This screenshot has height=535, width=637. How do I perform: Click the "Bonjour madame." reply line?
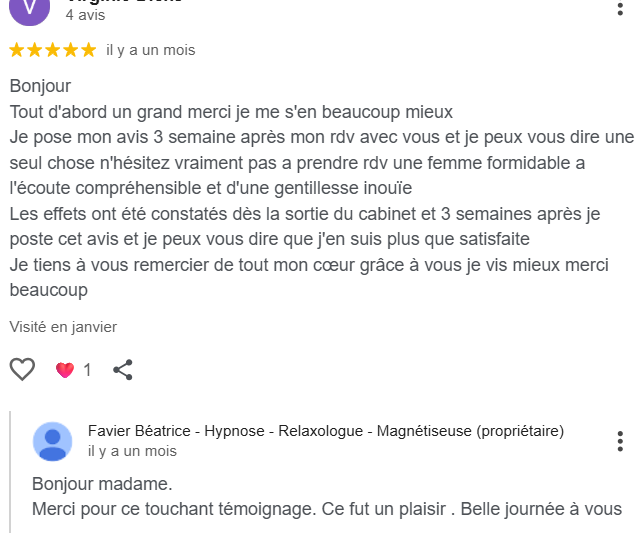point(102,484)
